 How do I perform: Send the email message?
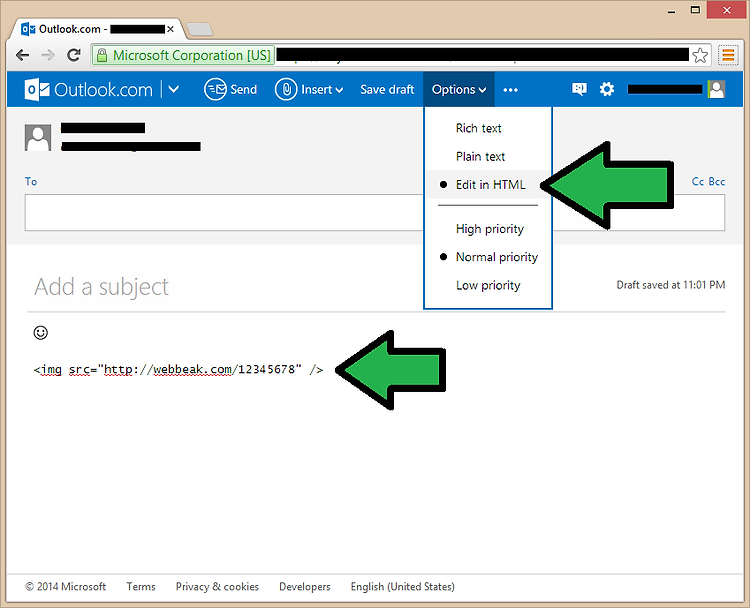pyautogui.click(x=231, y=89)
